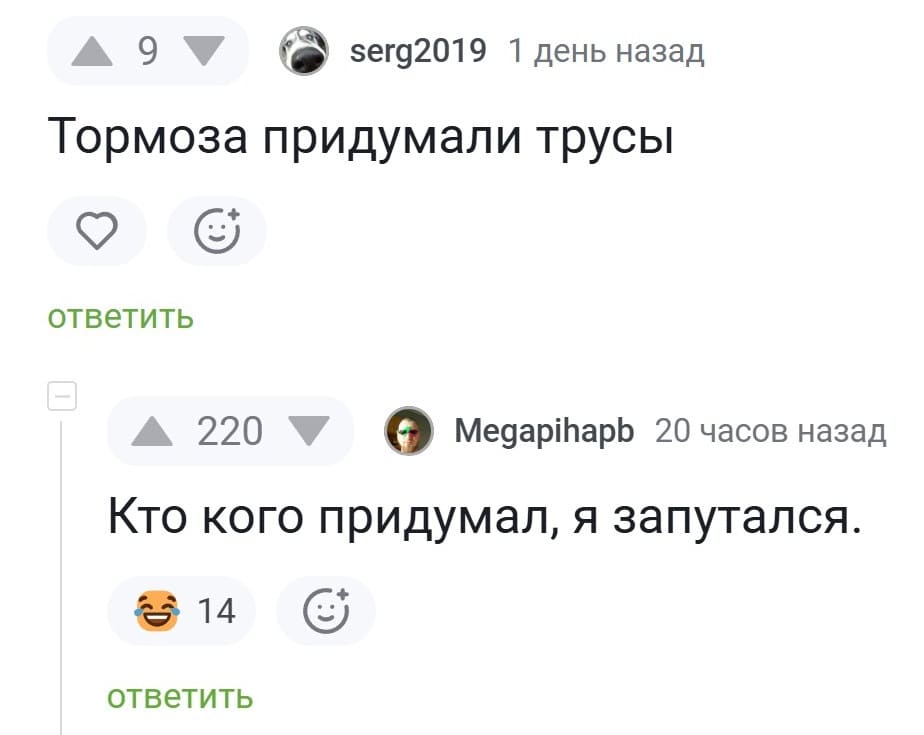Open serg2019's profile page

(x=417, y=51)
